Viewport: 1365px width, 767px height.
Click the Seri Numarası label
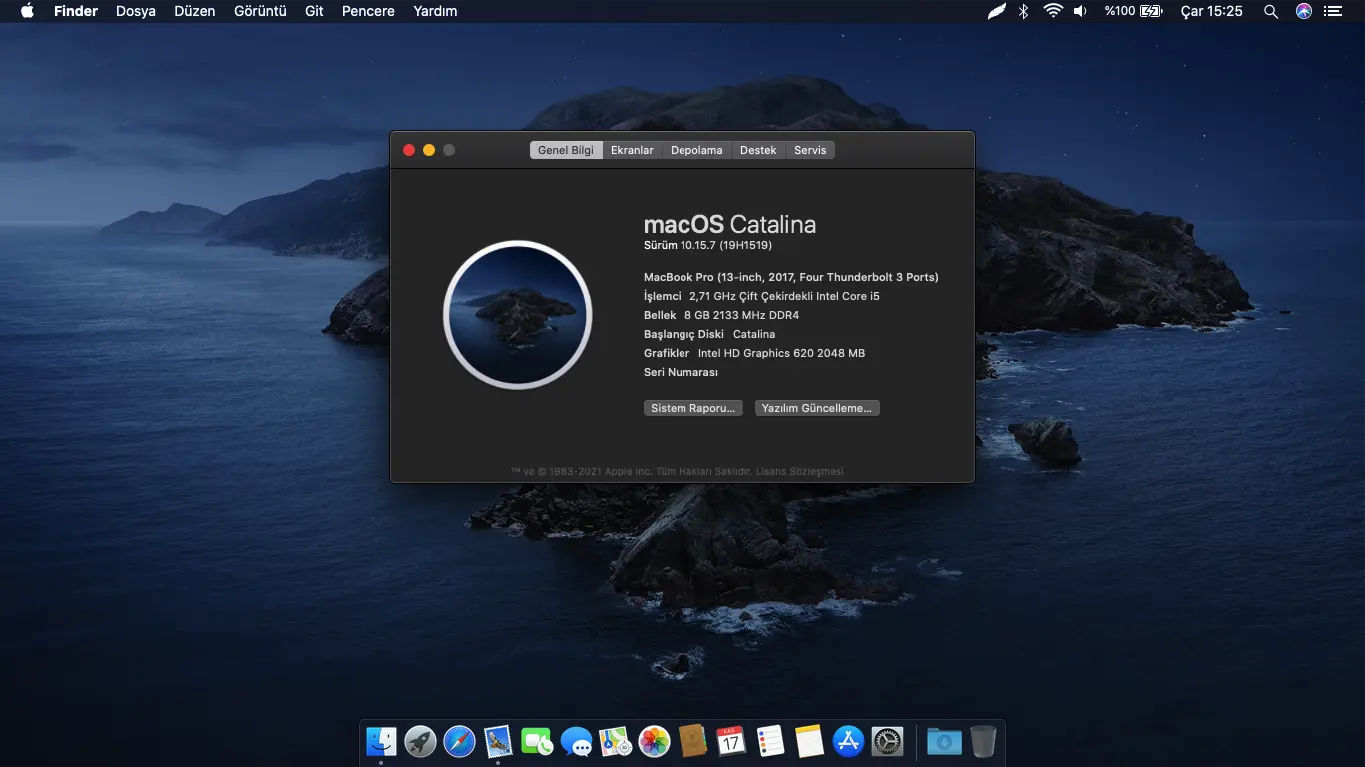tap(681, 372)
